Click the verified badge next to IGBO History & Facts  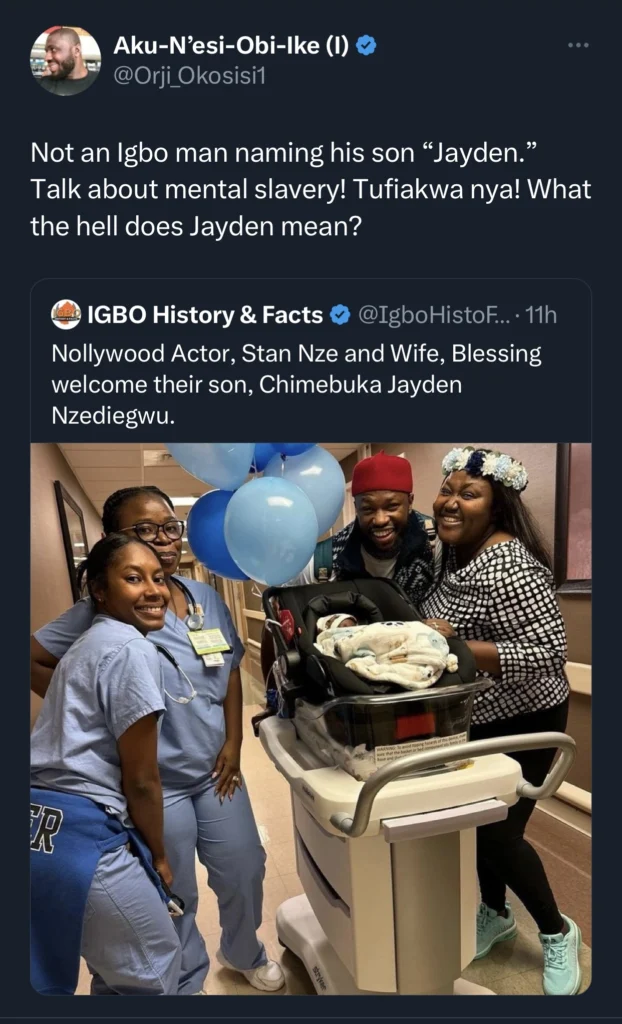[339, 316]
